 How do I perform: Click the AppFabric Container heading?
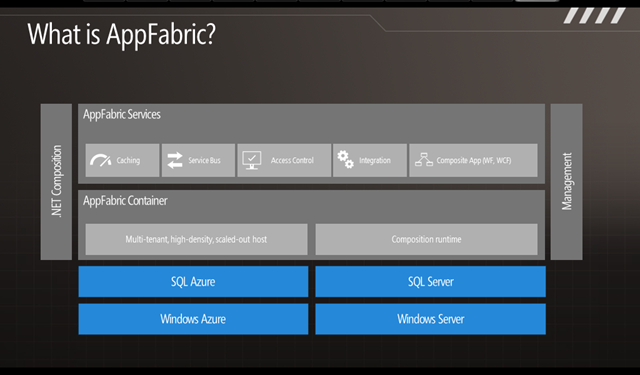pyautogui.click(x=125, y=201)
